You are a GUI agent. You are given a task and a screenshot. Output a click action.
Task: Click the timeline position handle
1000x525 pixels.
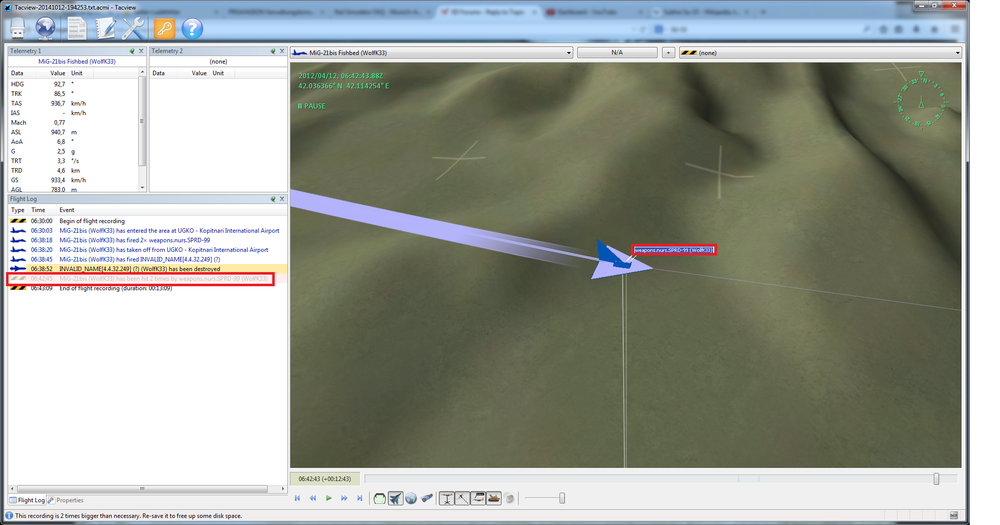tap(936, 478)
